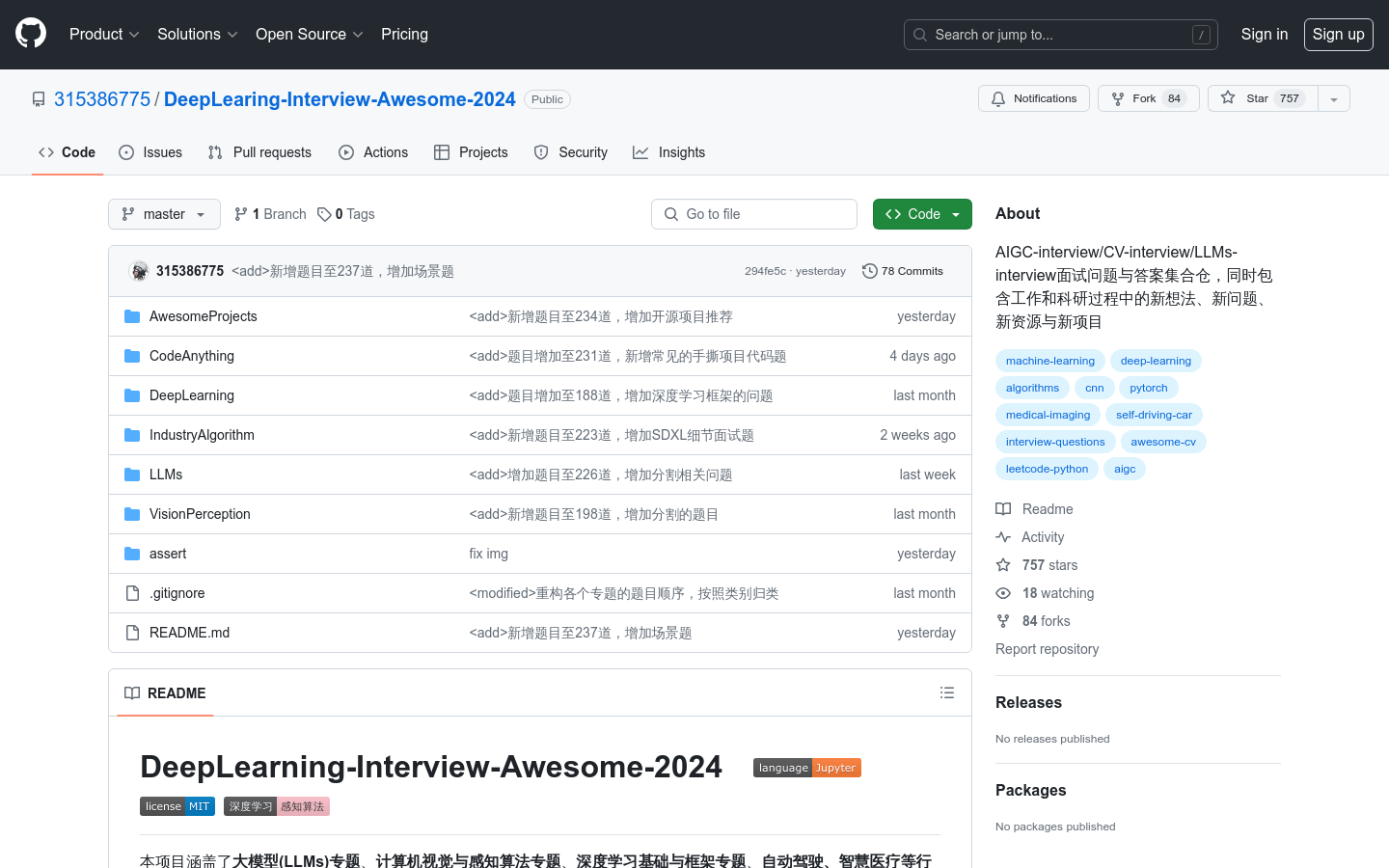Open the DeepLearing-Interview-Awesome-2024 repo link
This screenshot has width=1389, height=868.
[x=340, y=99]
